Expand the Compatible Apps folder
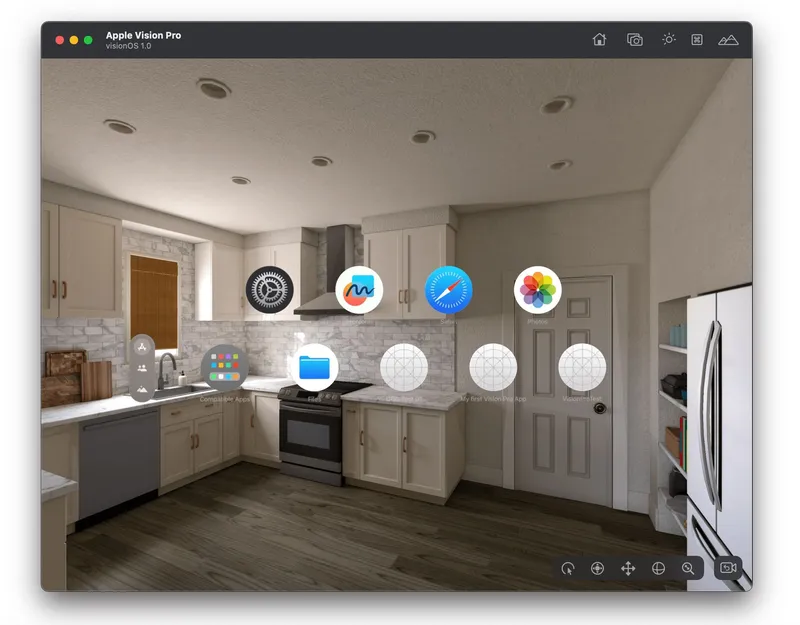Viewport: 800px width, 625px height. pos(225,367)
